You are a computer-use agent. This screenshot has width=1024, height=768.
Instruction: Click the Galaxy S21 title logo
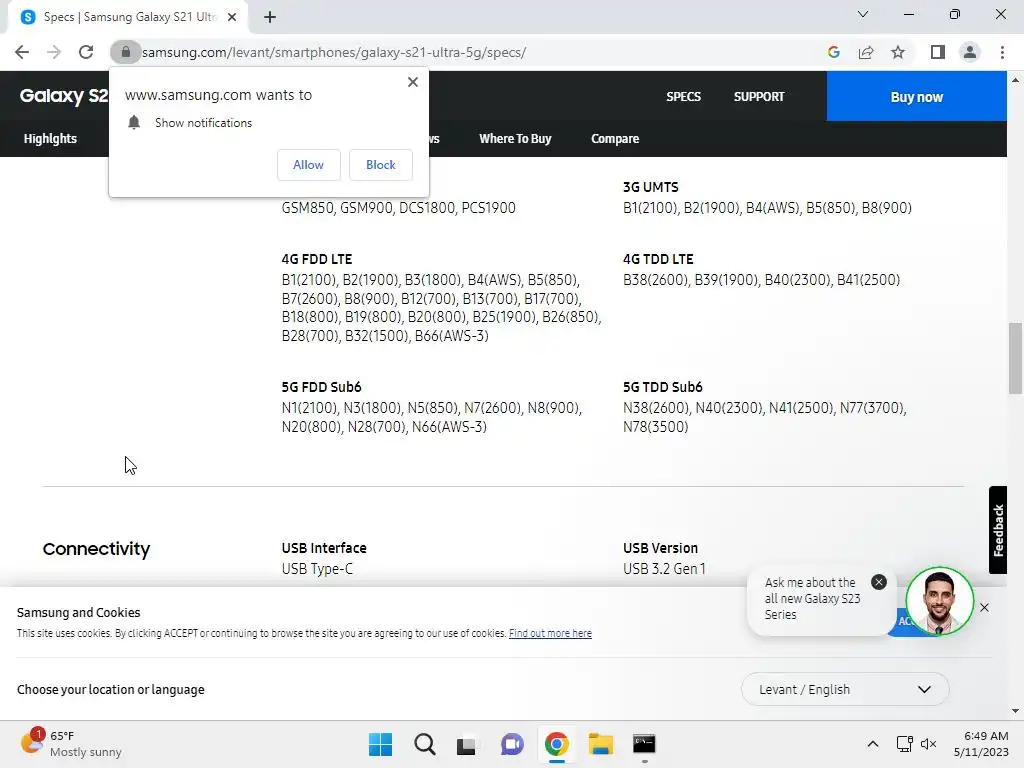[63, 96]
